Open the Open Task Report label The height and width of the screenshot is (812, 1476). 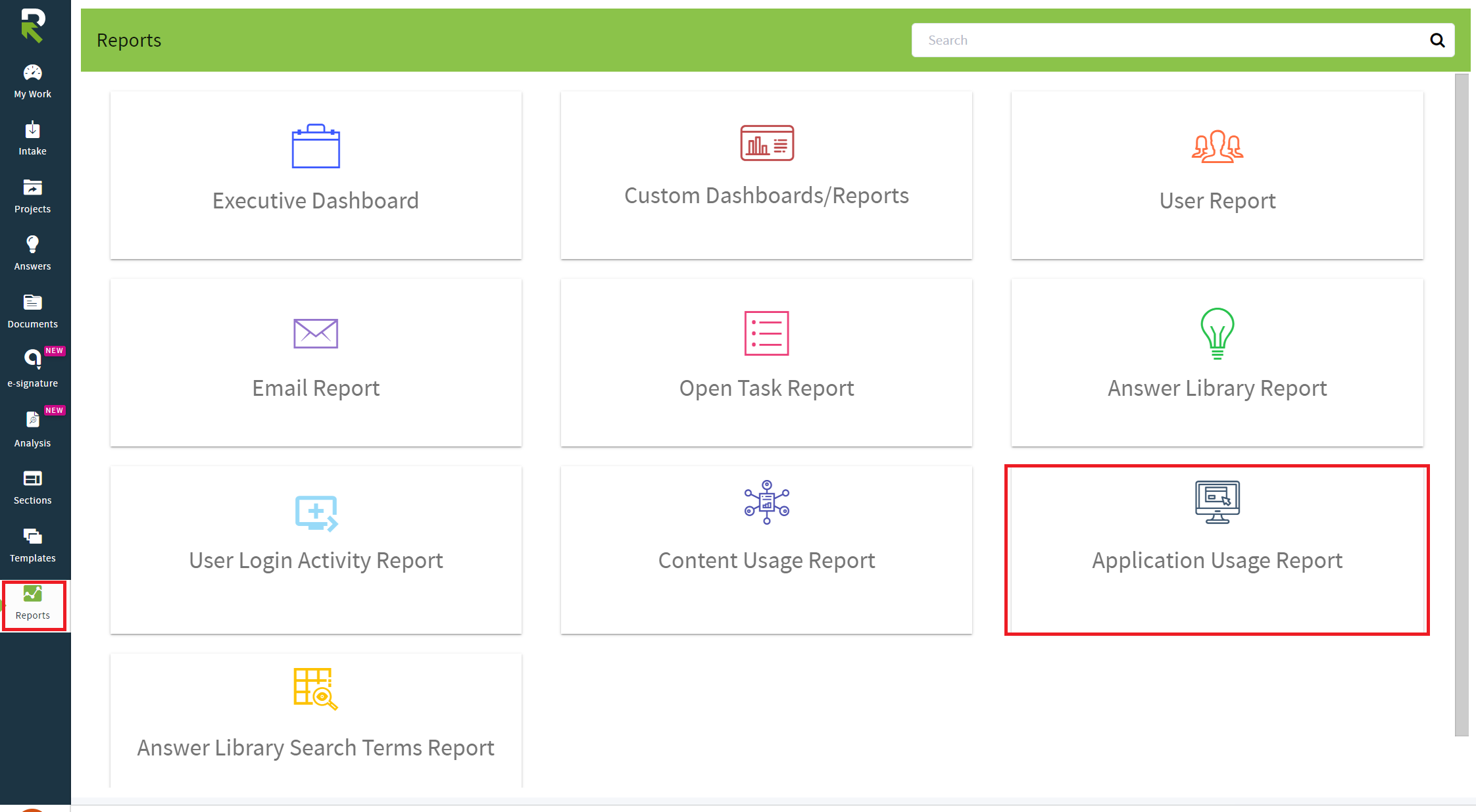click(x=767, y=388)
